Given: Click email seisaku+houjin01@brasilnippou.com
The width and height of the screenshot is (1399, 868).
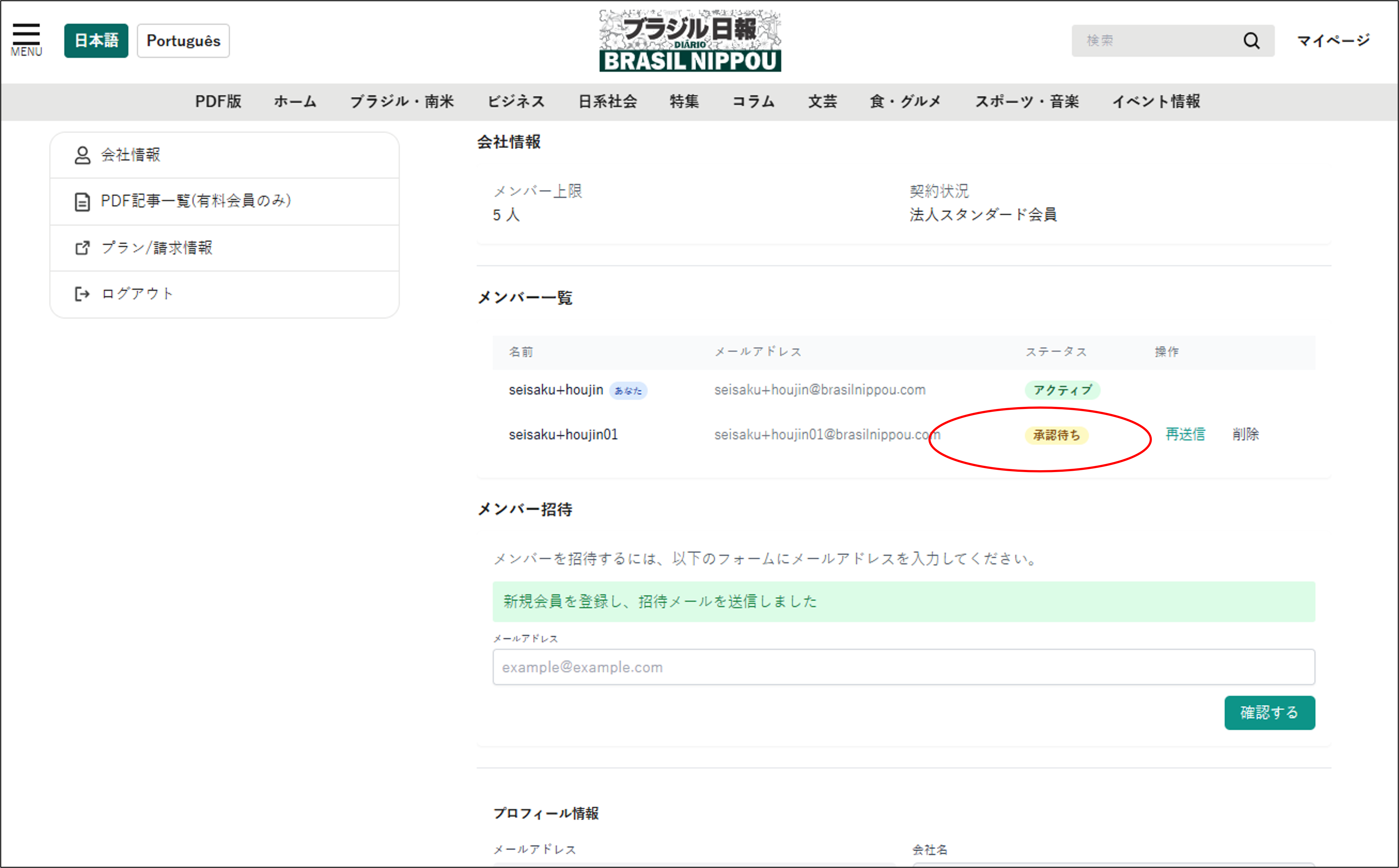Looking at the screenshot, I should 827,435.
